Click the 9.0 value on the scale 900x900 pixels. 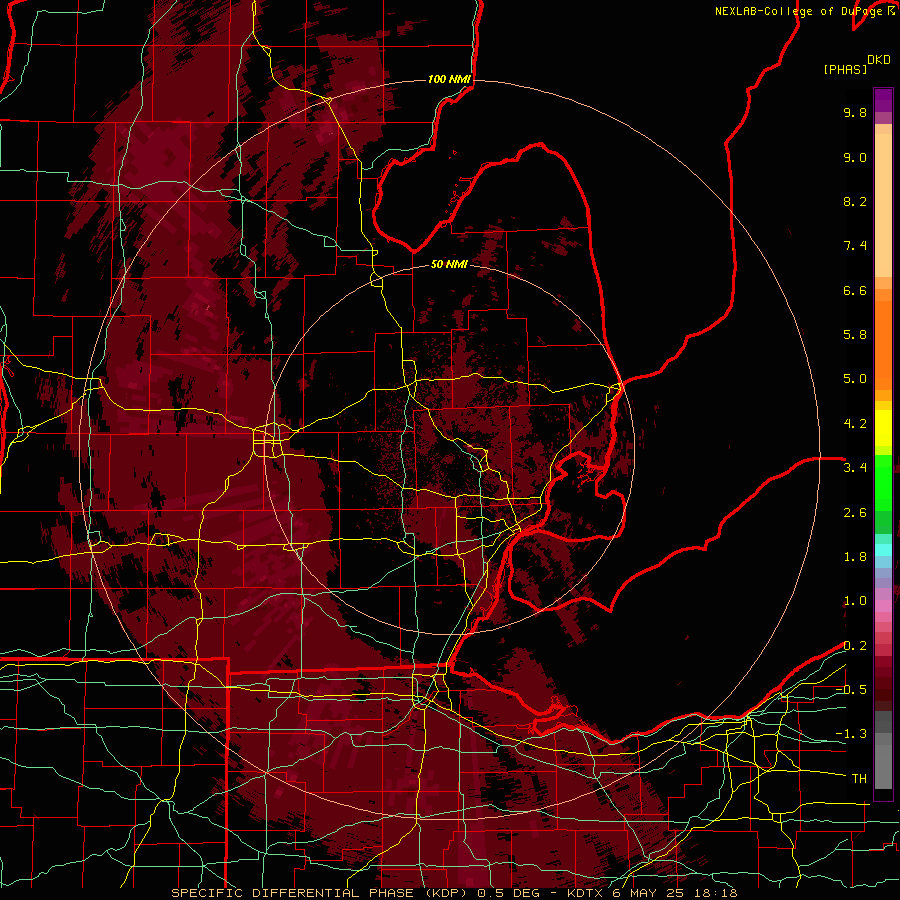[x=855, y=157]
